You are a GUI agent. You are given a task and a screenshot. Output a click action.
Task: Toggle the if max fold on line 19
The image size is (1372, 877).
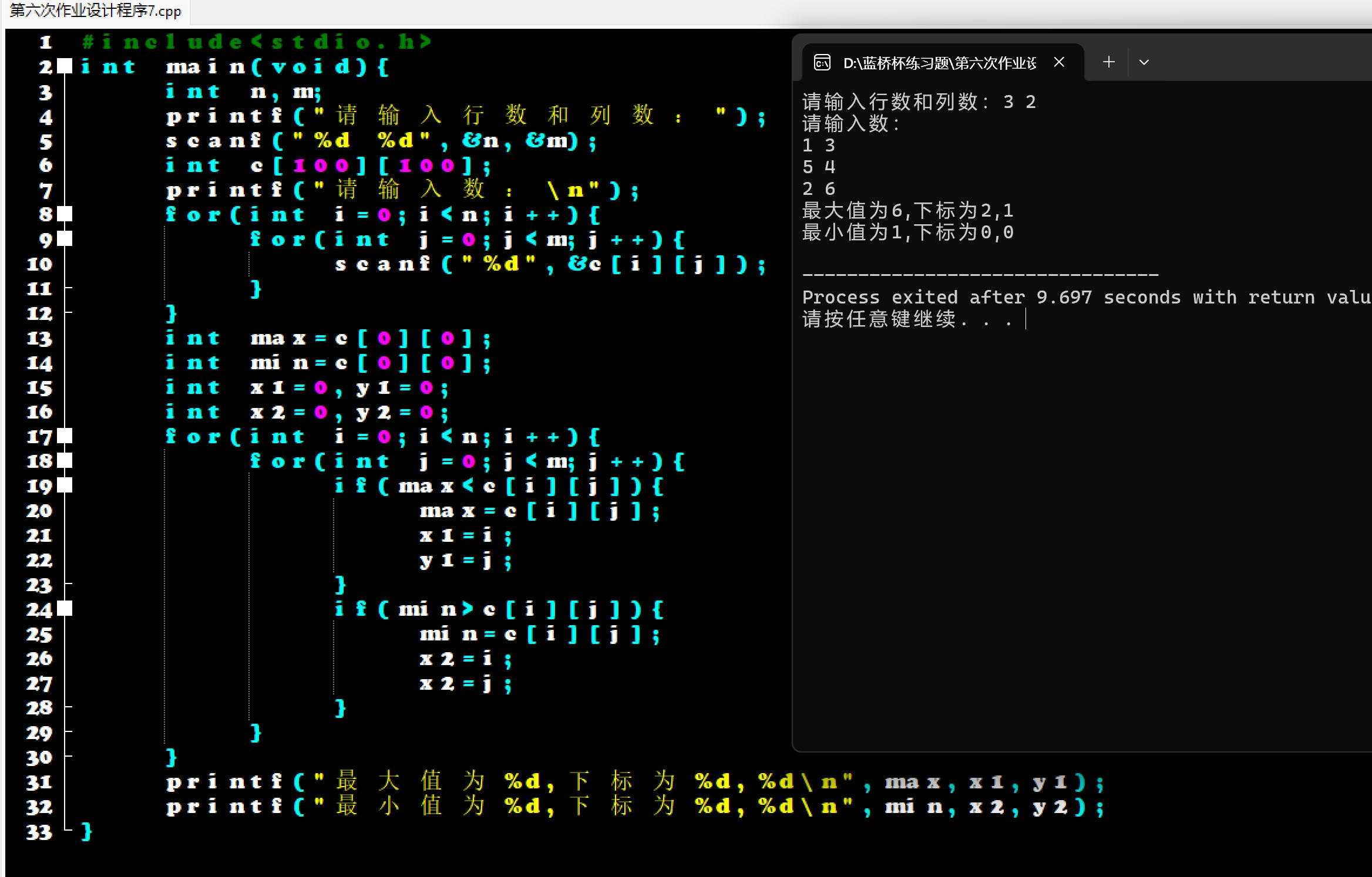(x=65, y=485)
